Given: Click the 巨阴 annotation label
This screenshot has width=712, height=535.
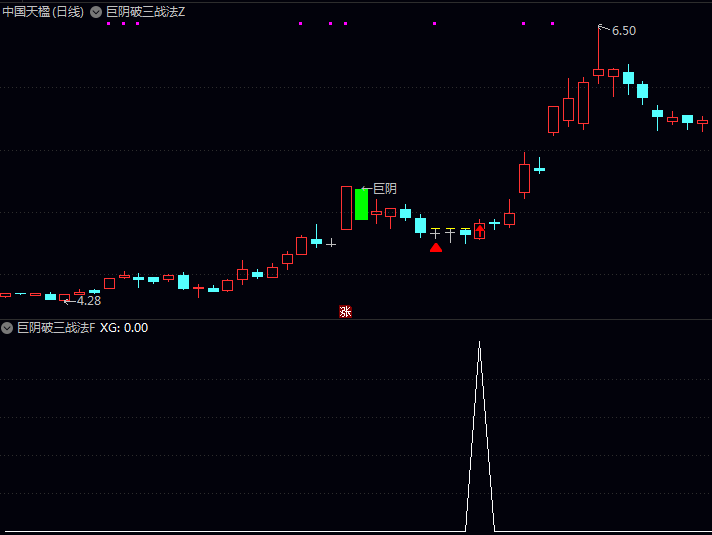Looking at the screenshot, I should [x=385, y=188].
